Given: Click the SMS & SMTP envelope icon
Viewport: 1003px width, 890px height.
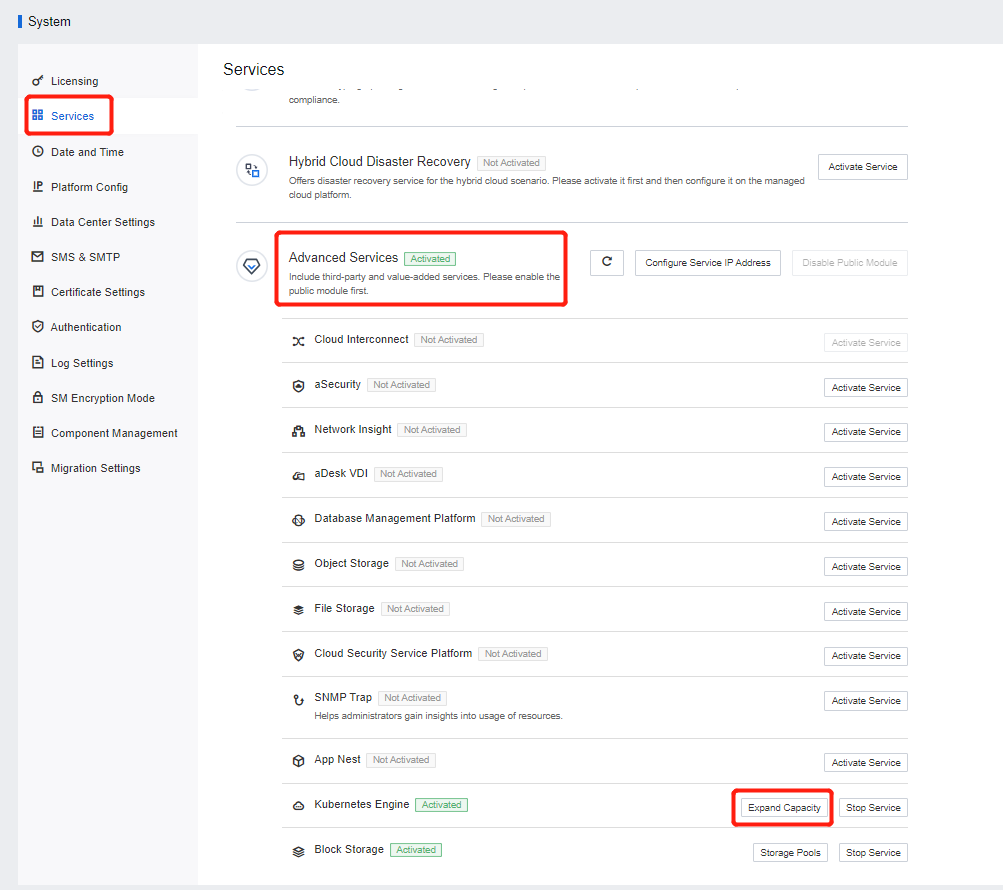Looking at the screenshot, I should [38, 257].
